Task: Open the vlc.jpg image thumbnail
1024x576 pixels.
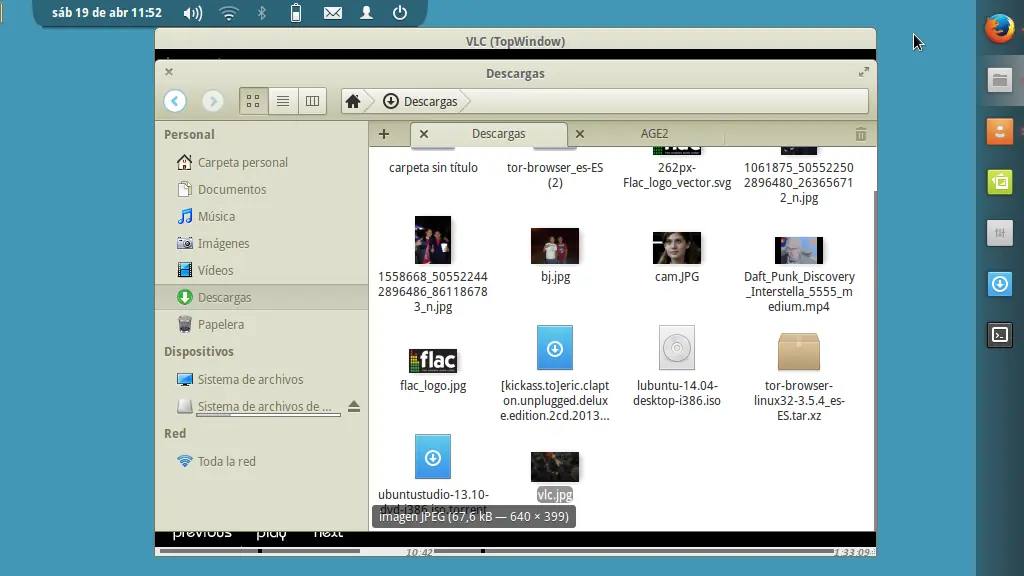Action: 554,466
